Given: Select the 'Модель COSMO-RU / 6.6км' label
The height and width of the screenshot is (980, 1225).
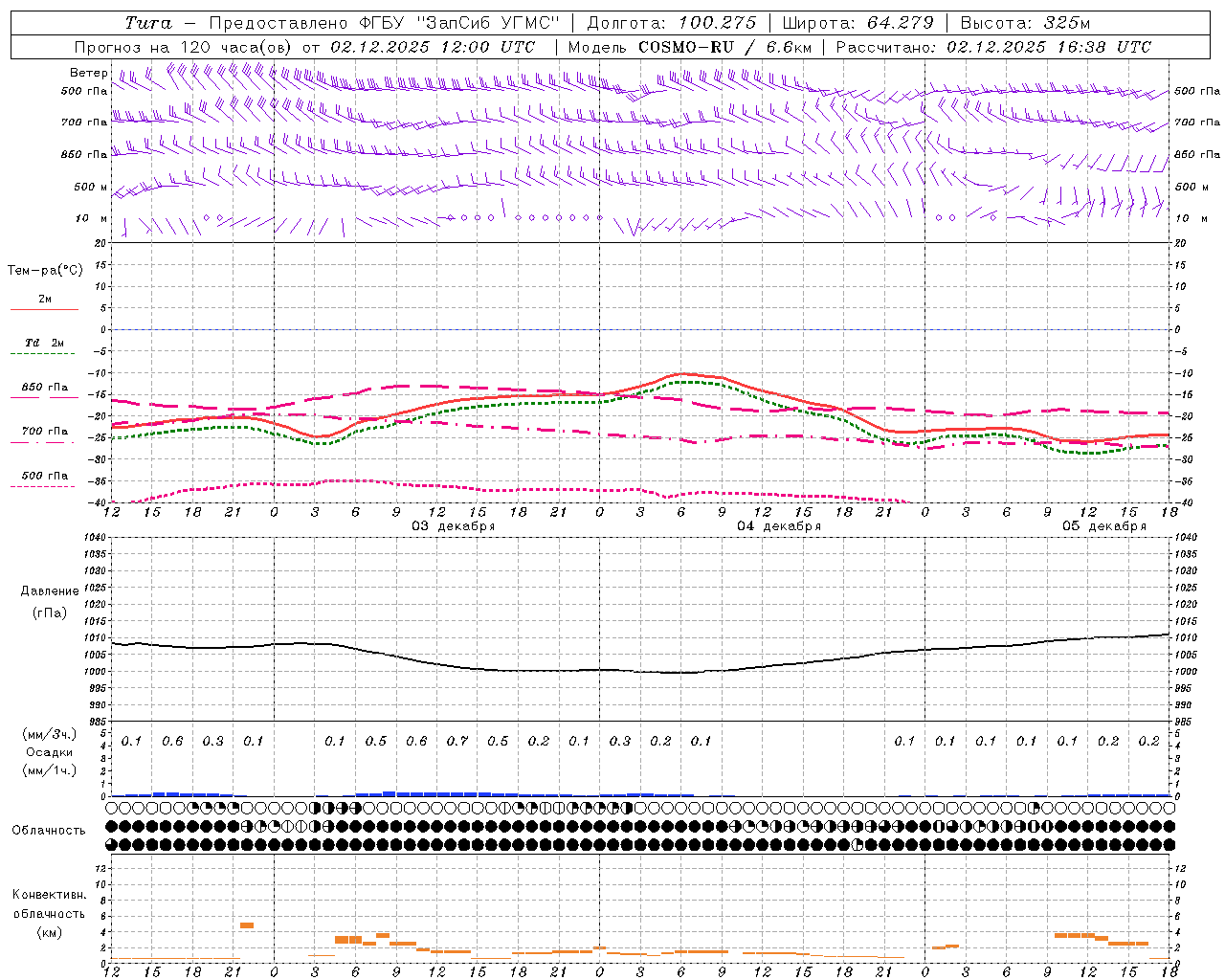Looking at the screenshot, I should [689, 47].
